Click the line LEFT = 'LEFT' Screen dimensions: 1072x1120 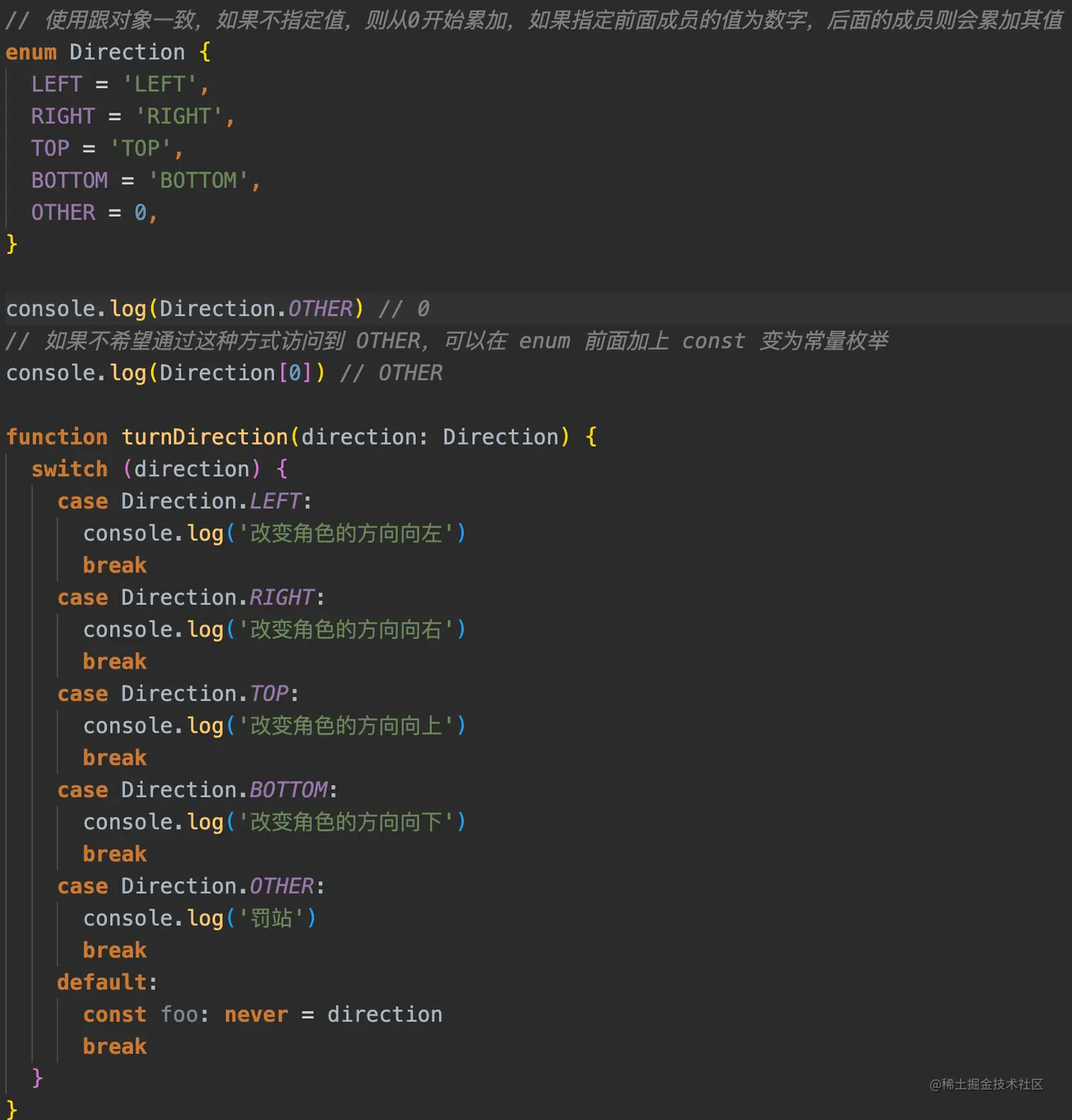tap(120, 84)
